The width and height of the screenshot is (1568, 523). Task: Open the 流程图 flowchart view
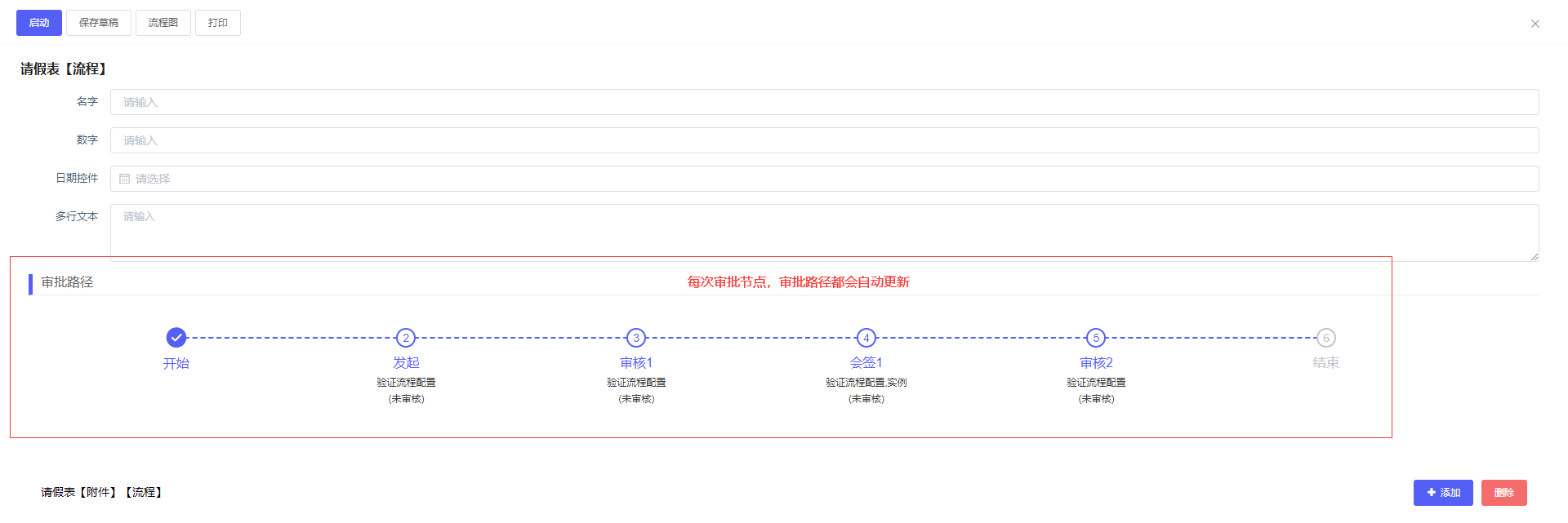point(163,23)
